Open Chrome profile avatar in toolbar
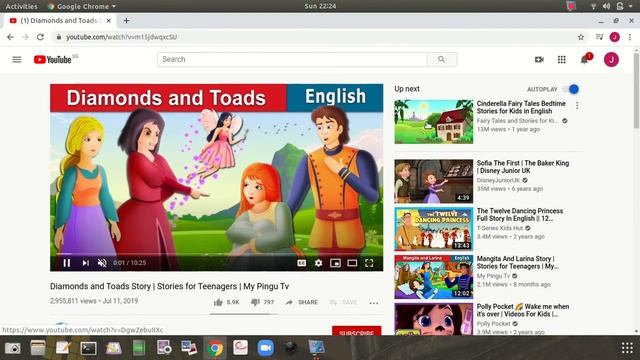 coord(615,37)
